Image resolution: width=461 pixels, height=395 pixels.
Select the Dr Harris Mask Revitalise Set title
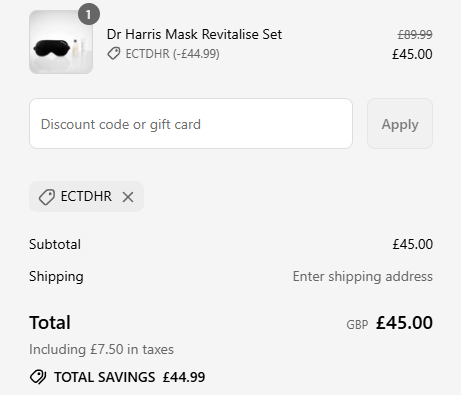(194, 34)
